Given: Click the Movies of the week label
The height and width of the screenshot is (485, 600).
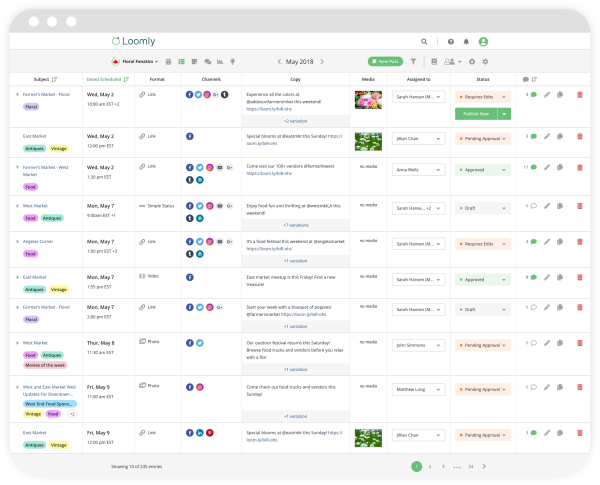Looking at the screenshot, I should 45,365.
